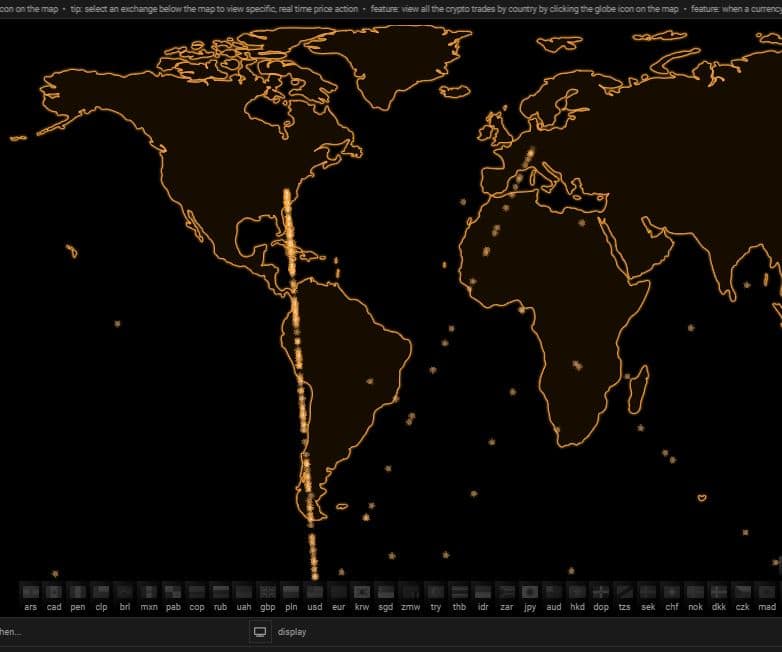Screen dimensions: 782x652
Task: Click Greenland on the world map
Action: click(400, 60)
